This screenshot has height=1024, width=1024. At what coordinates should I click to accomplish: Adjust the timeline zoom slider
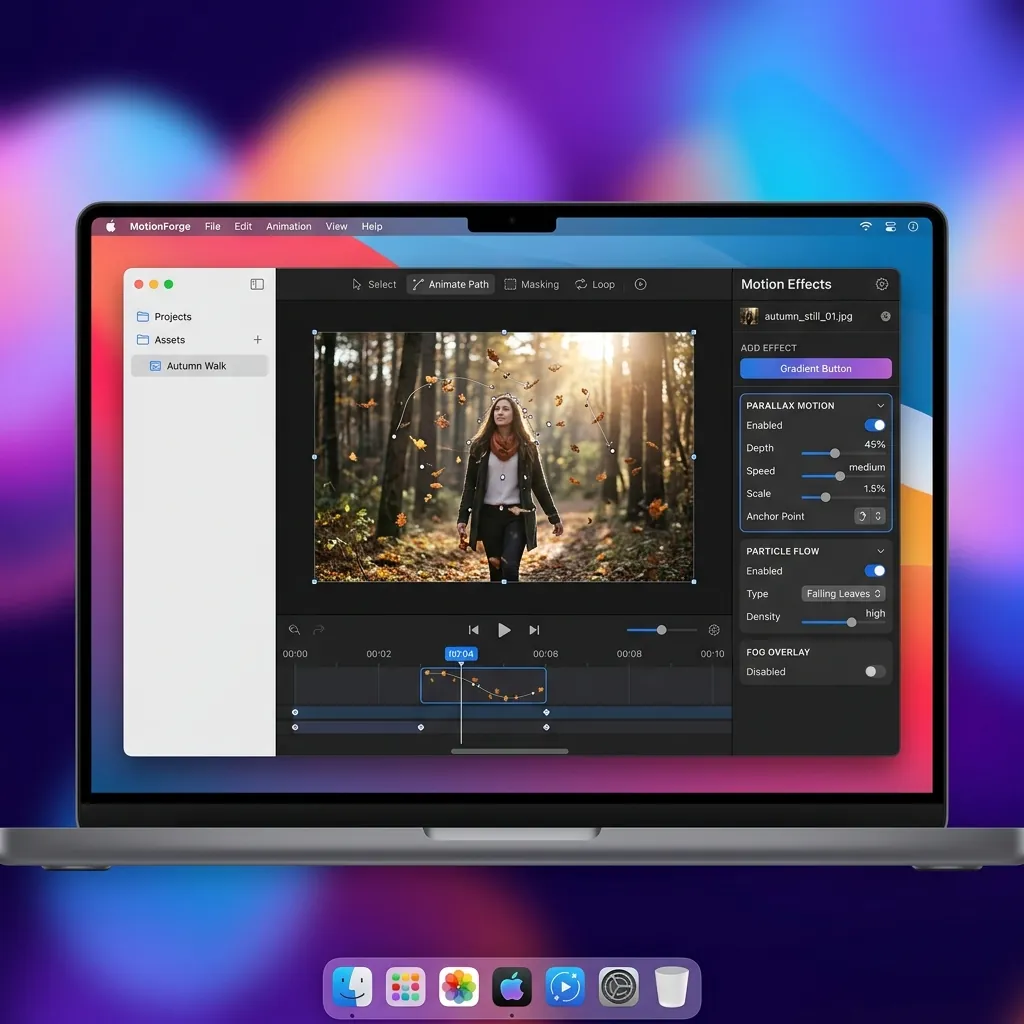pos(662,630)
